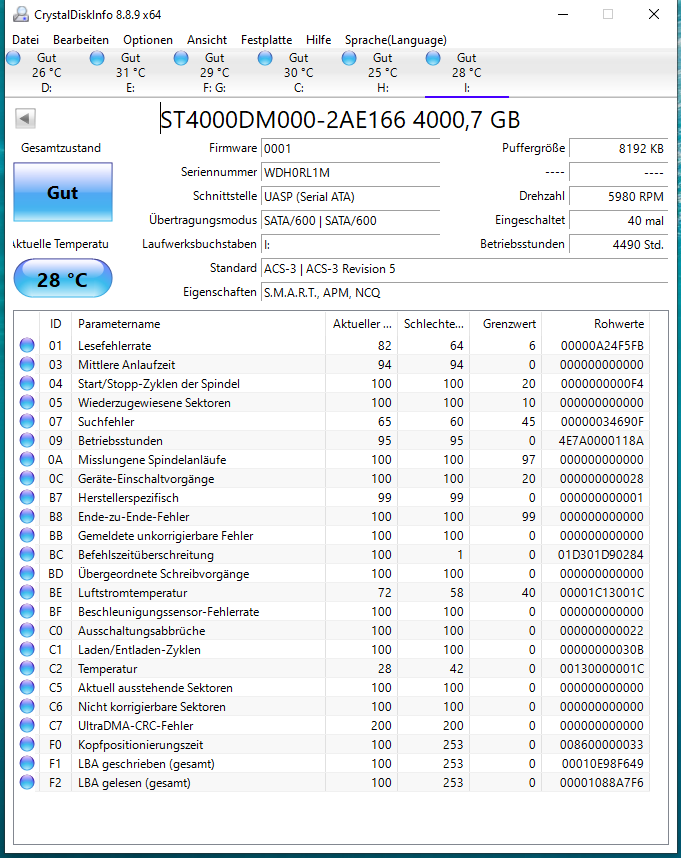The width and height of the screenshot is (681, 858).
Task: Click status icon for Wiederzugewiesene Sektoren row
Action: click(x=27, y=402)
